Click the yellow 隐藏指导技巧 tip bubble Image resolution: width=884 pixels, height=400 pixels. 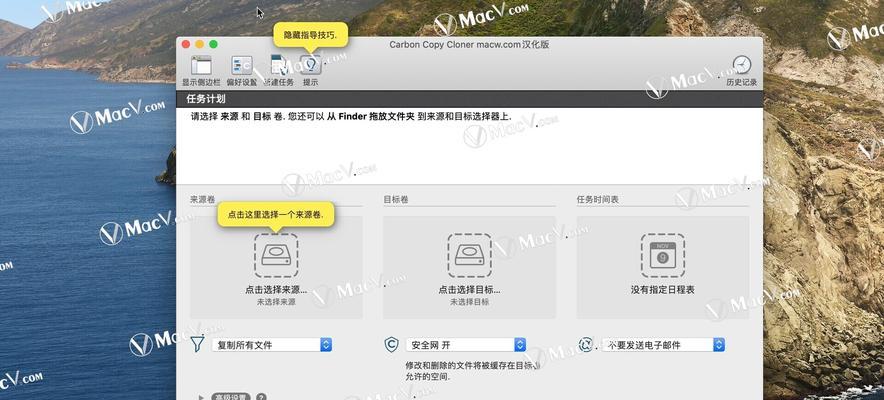point(310,35)
